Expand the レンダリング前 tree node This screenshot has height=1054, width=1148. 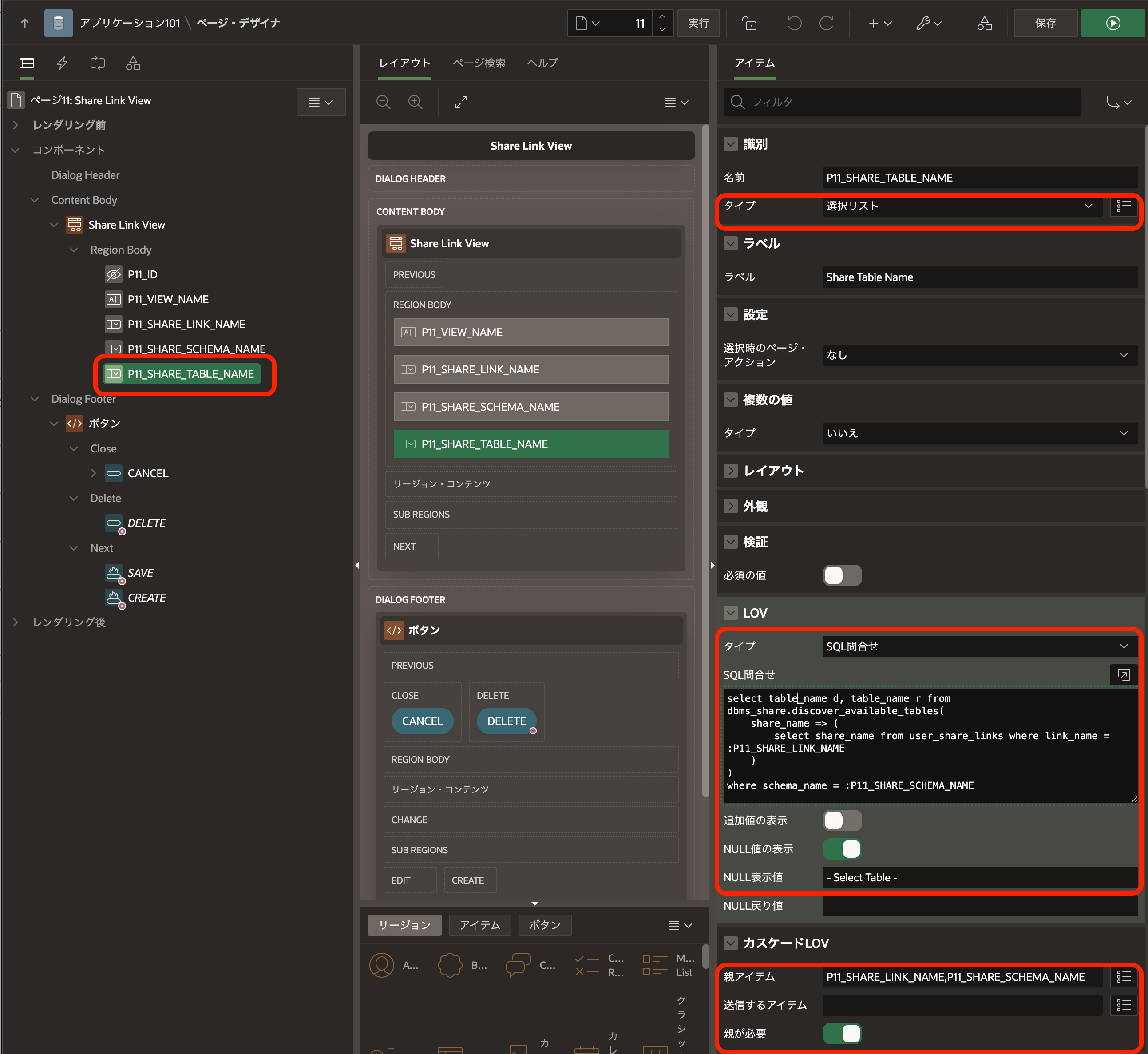point(16,125)
